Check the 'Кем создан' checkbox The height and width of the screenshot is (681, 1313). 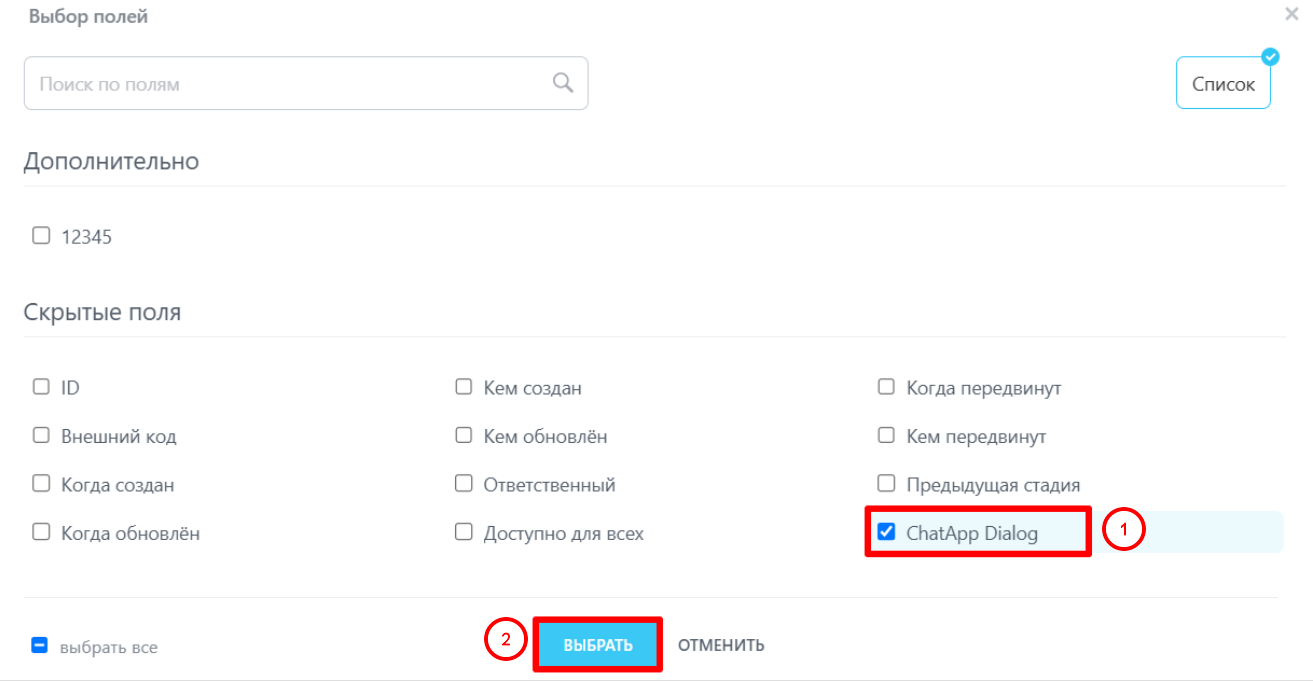point(464,386)
